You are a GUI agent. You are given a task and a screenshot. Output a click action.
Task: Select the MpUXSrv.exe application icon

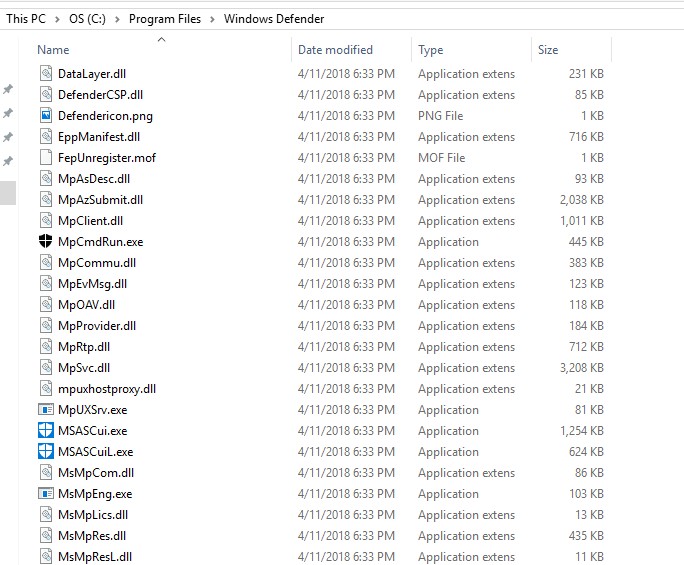pos(46,409)
